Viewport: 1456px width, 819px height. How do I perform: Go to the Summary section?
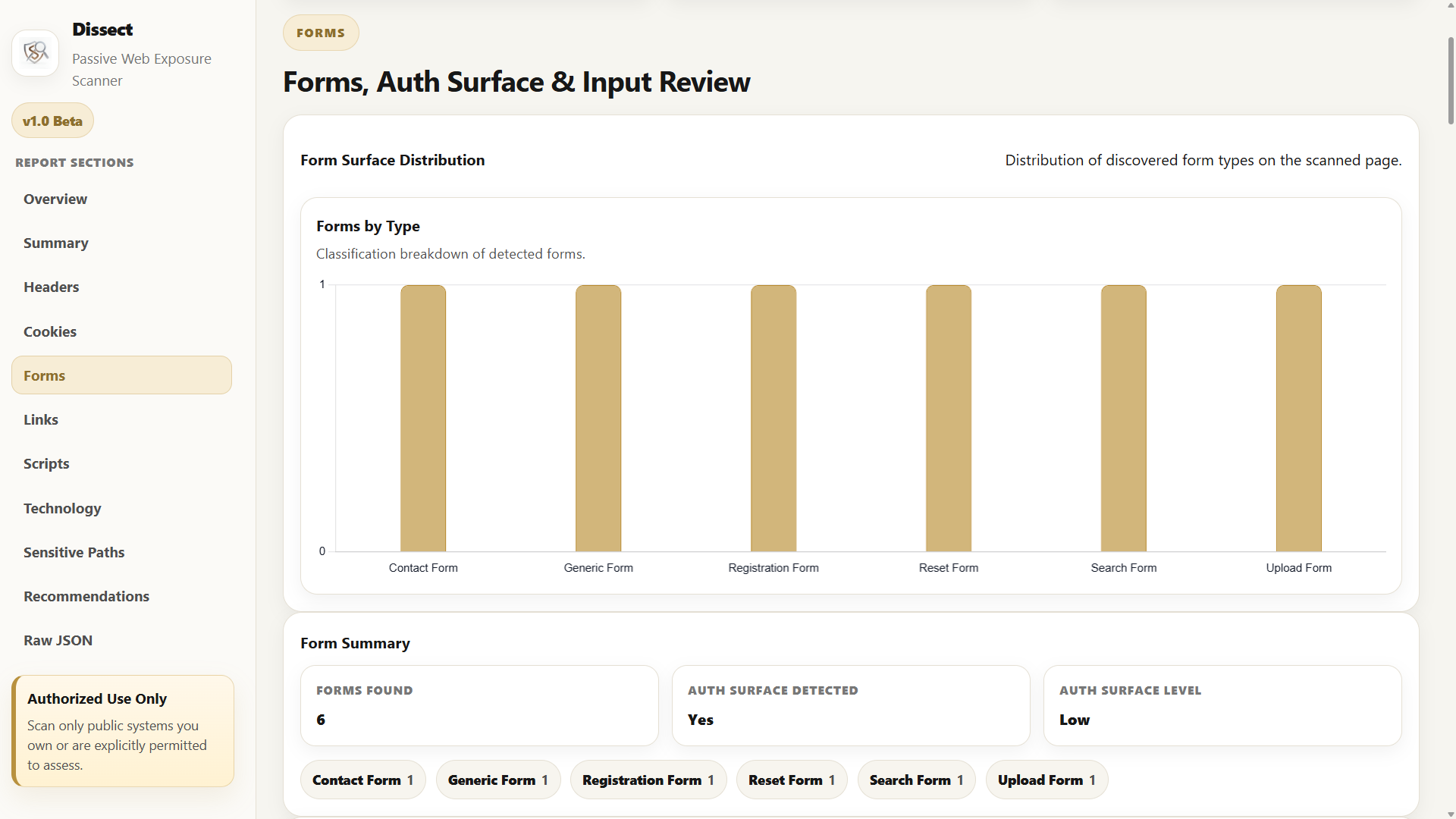pyautogui.click(x=121, y=243)
